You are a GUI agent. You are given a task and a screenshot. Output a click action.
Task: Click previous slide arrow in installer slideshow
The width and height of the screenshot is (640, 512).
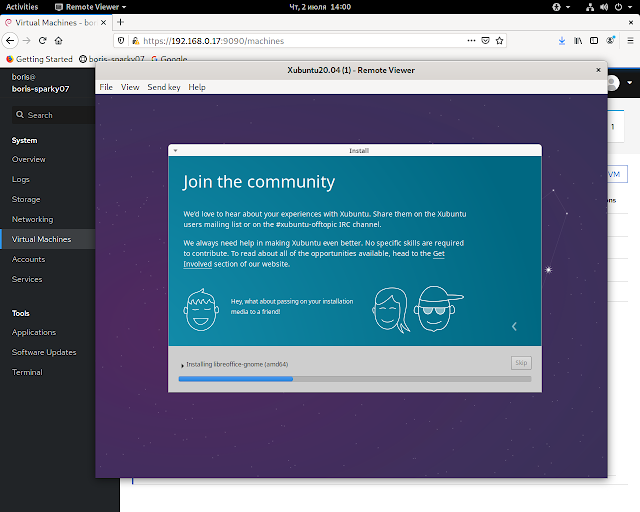coord(514,326)
